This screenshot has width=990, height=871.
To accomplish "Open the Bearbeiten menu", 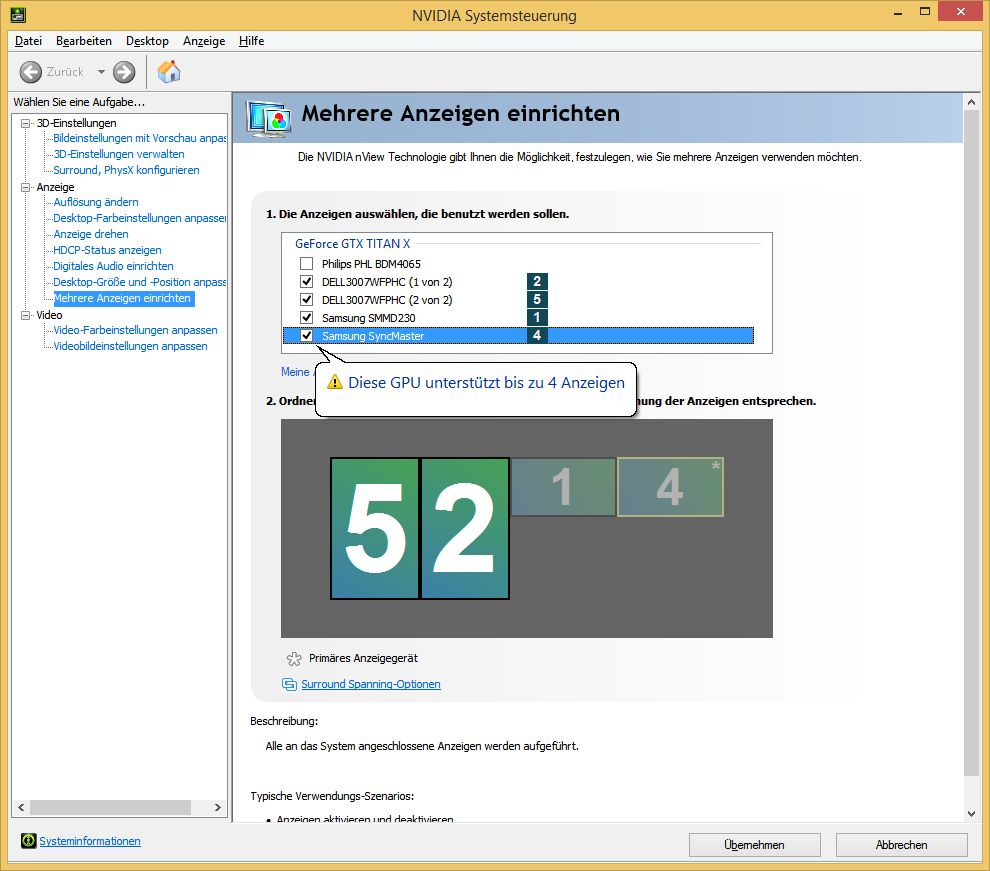I will coord(84,41).
